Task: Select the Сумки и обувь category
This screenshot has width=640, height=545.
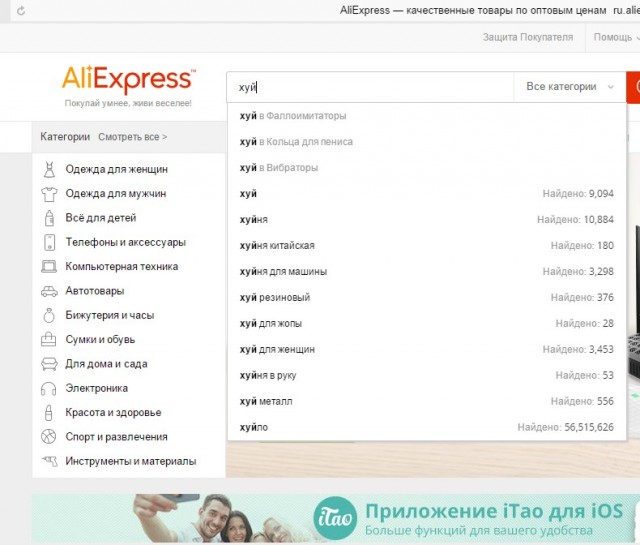Action: [x=100, y=339]
